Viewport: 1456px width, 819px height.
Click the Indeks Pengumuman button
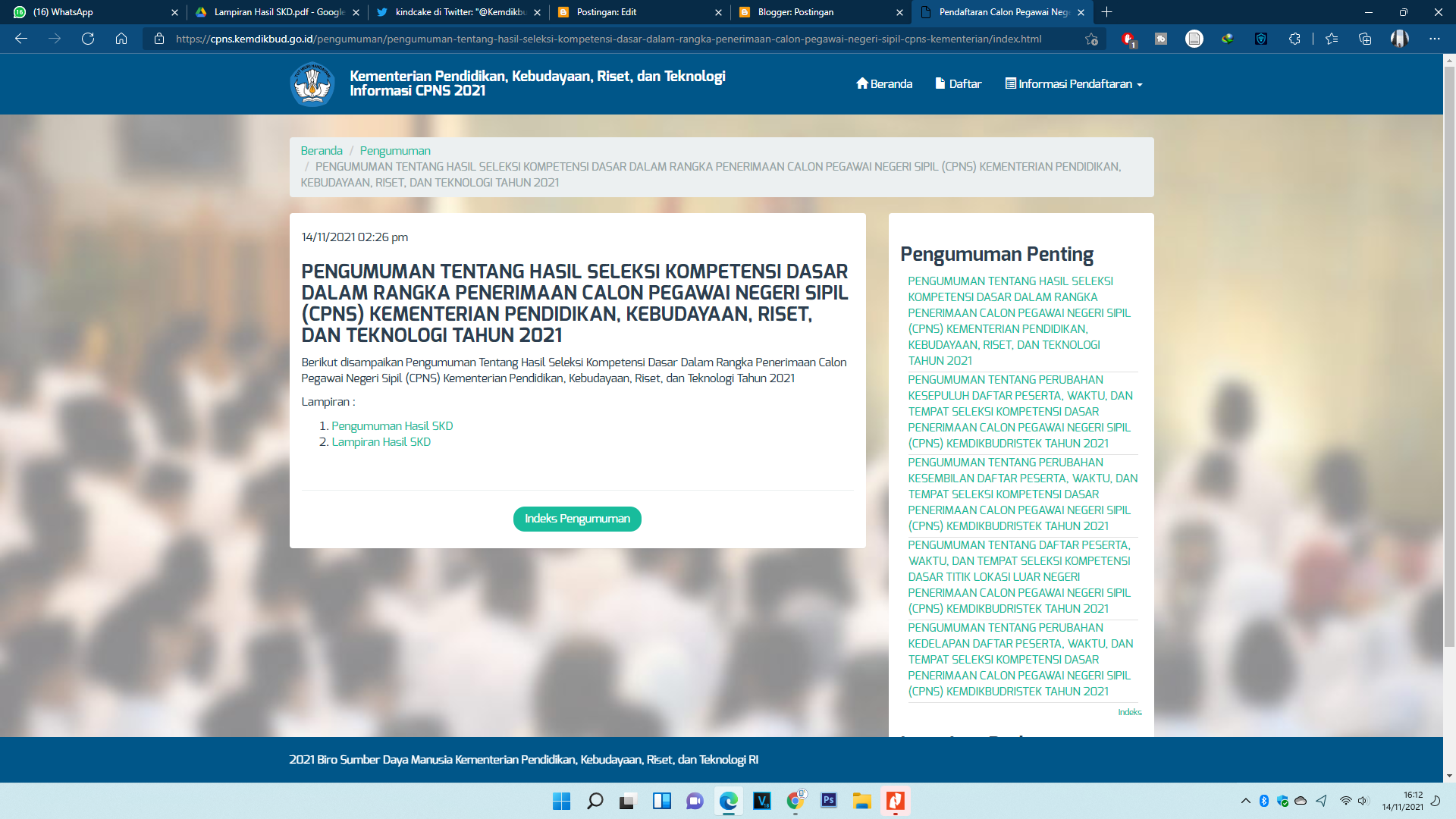[x=577, y=519]
